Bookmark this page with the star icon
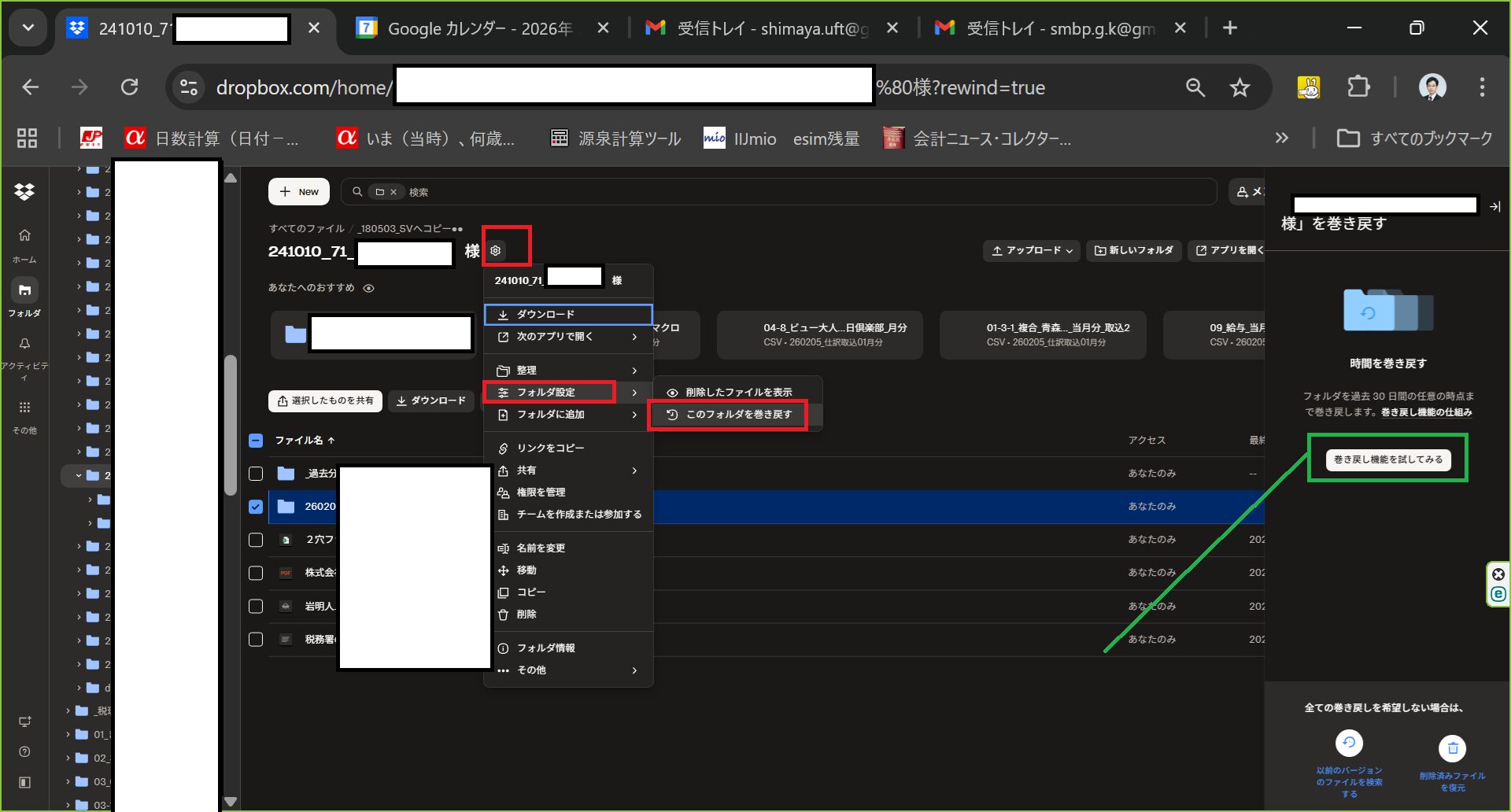Image resolution: width=1511 pixels, height=812 pixels. pyautogui.click(x=1239, y=87)
